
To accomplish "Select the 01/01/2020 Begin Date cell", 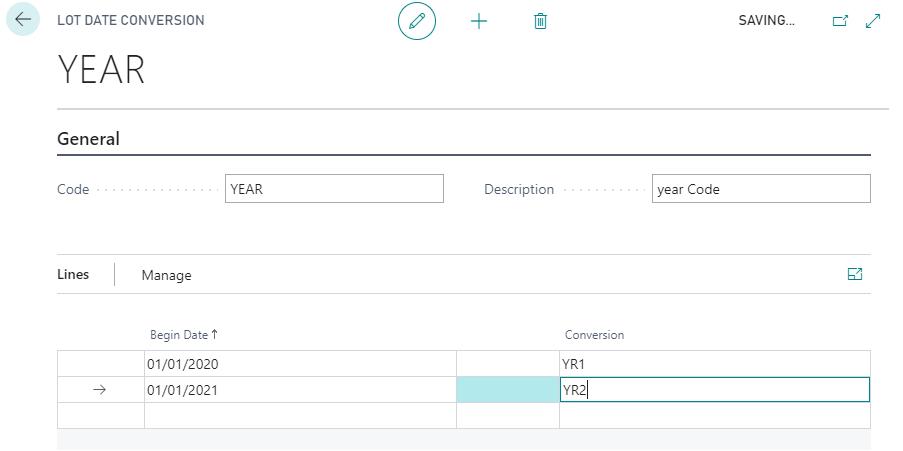I will pyautogui.click(x=300, y=364).
